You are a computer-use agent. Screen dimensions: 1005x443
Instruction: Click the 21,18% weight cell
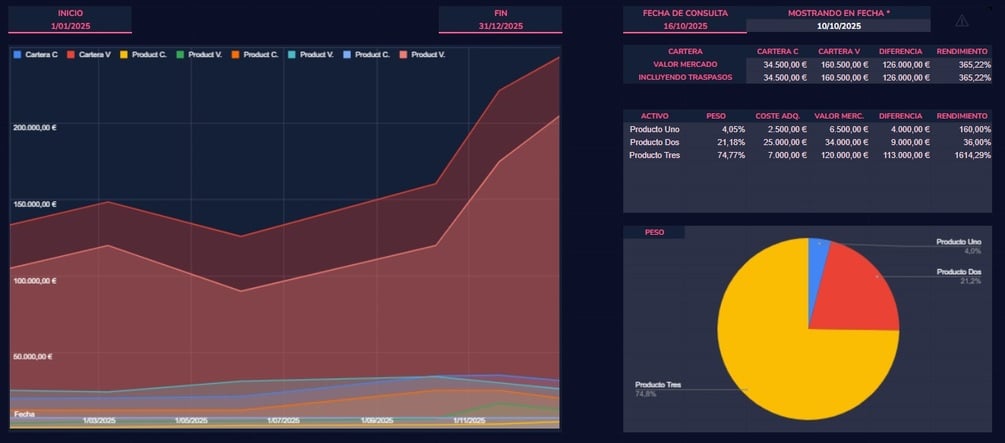coord(732,142)
